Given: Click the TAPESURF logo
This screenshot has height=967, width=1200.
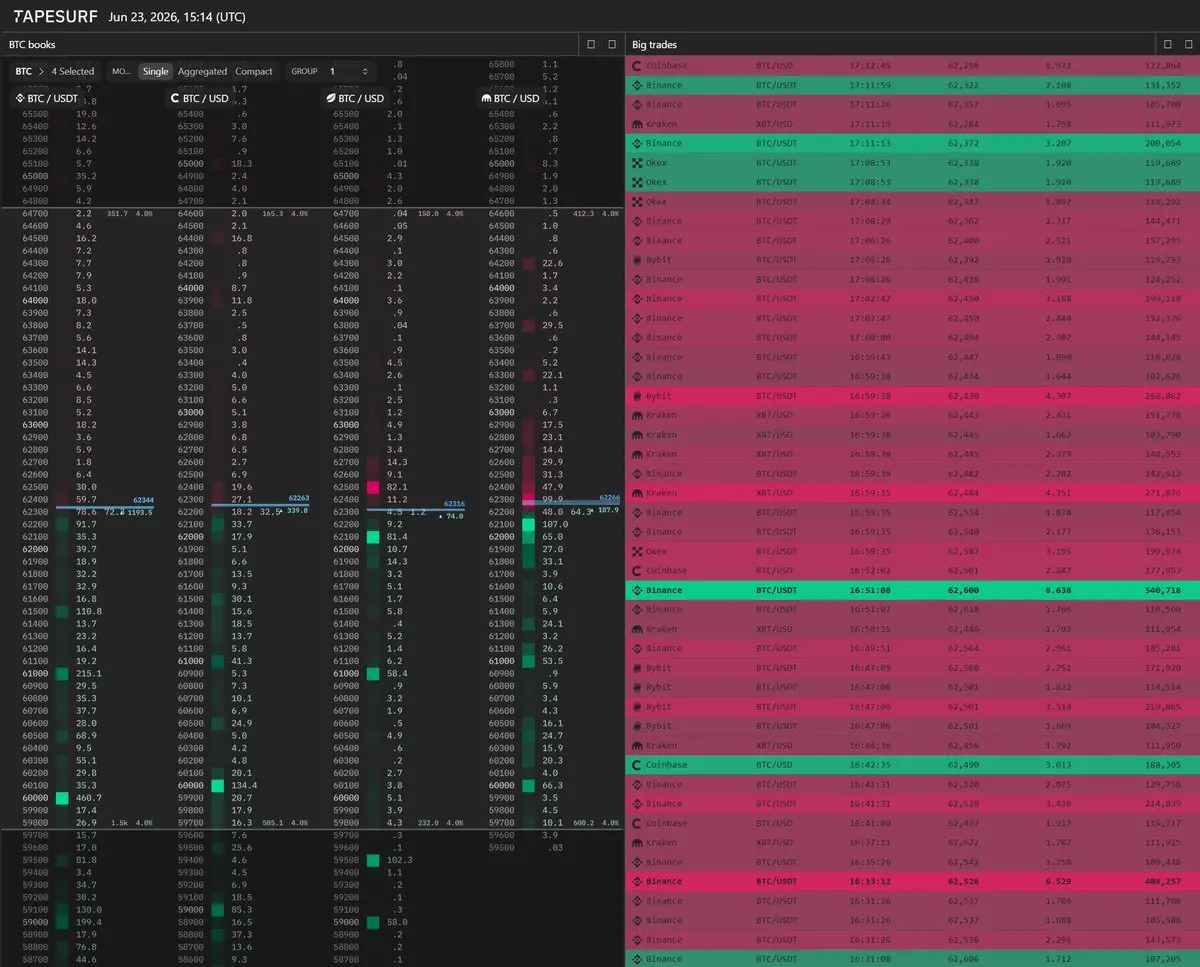Looking at the screenshot, I should 55,17.
